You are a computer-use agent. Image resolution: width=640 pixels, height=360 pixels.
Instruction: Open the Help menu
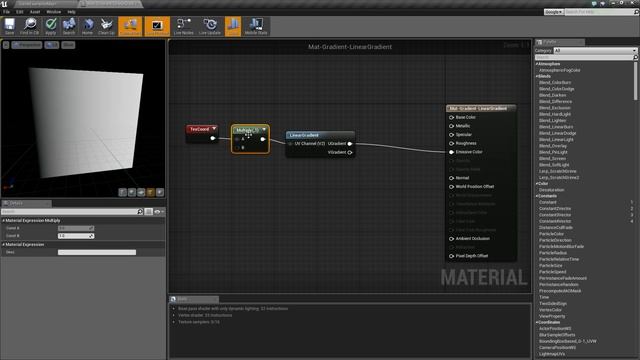pyautogui.click(x=71, y=12)
